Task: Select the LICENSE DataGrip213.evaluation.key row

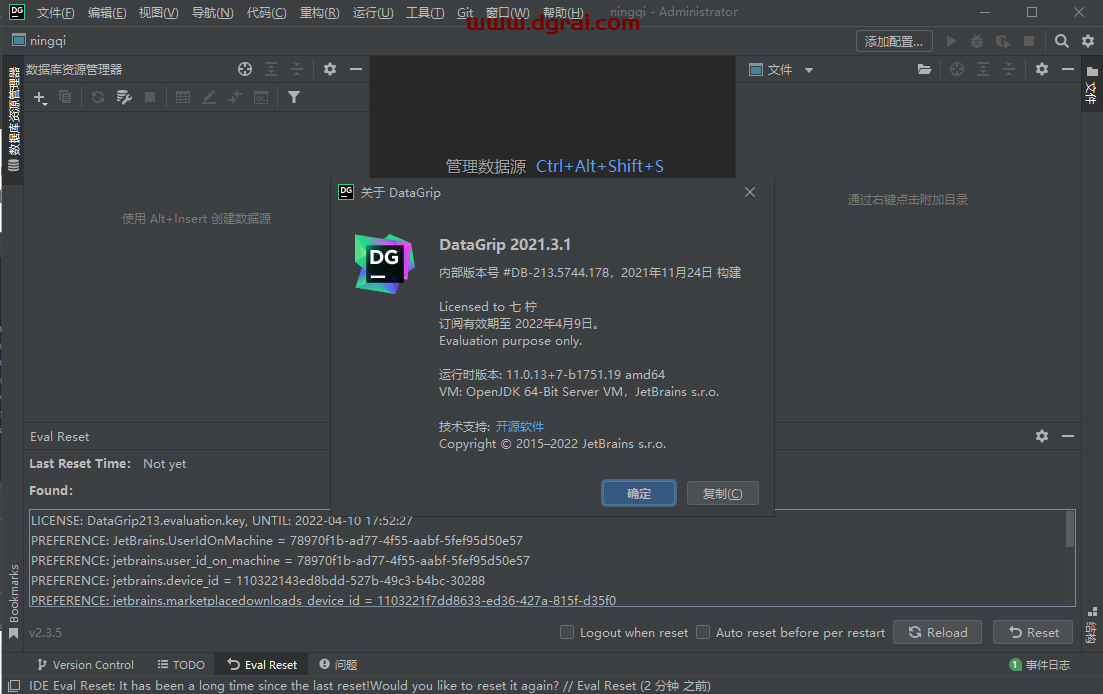Action: [x=222, y=521]
